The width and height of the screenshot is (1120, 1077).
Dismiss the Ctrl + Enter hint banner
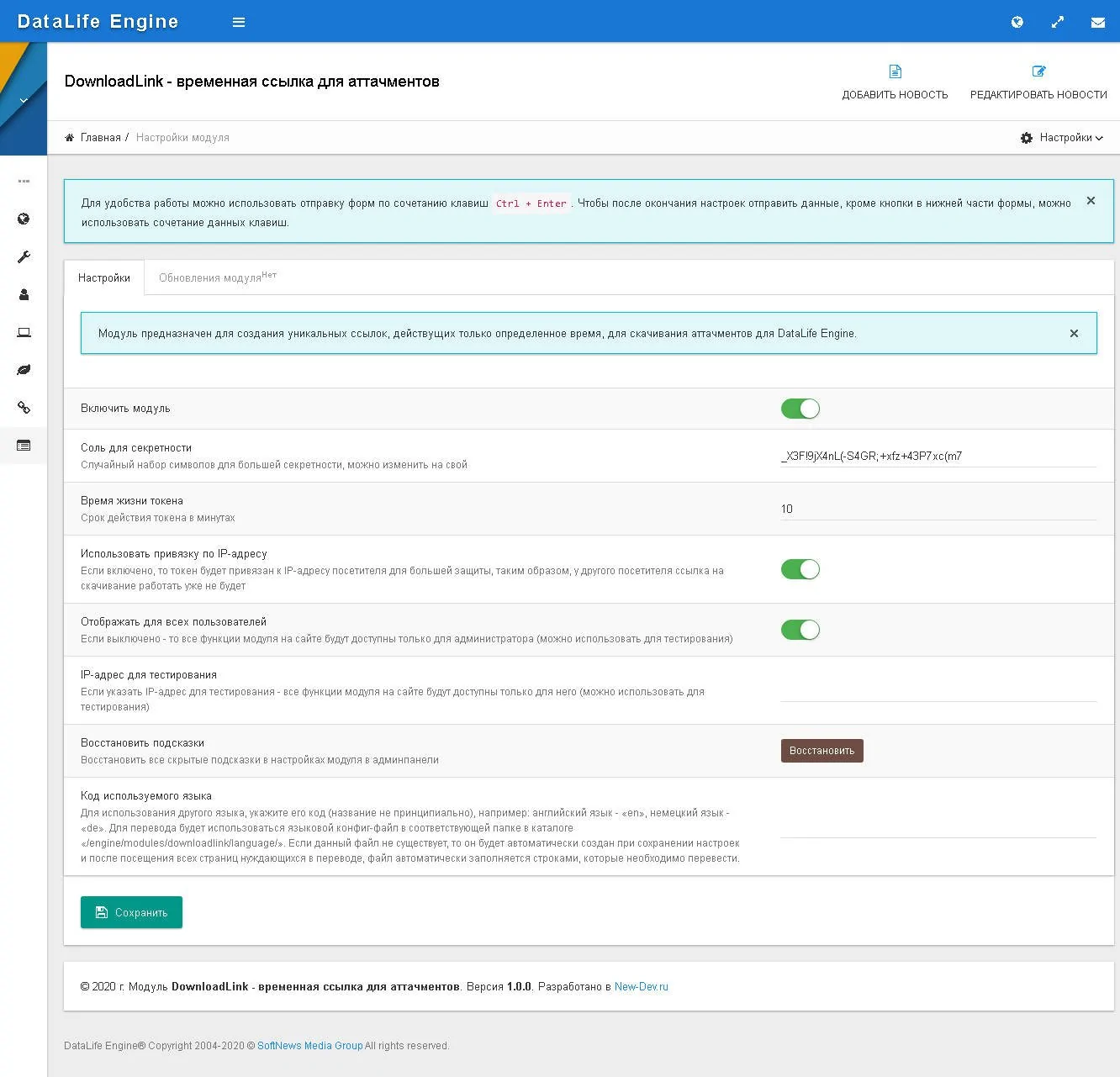tap(1091, 201)
